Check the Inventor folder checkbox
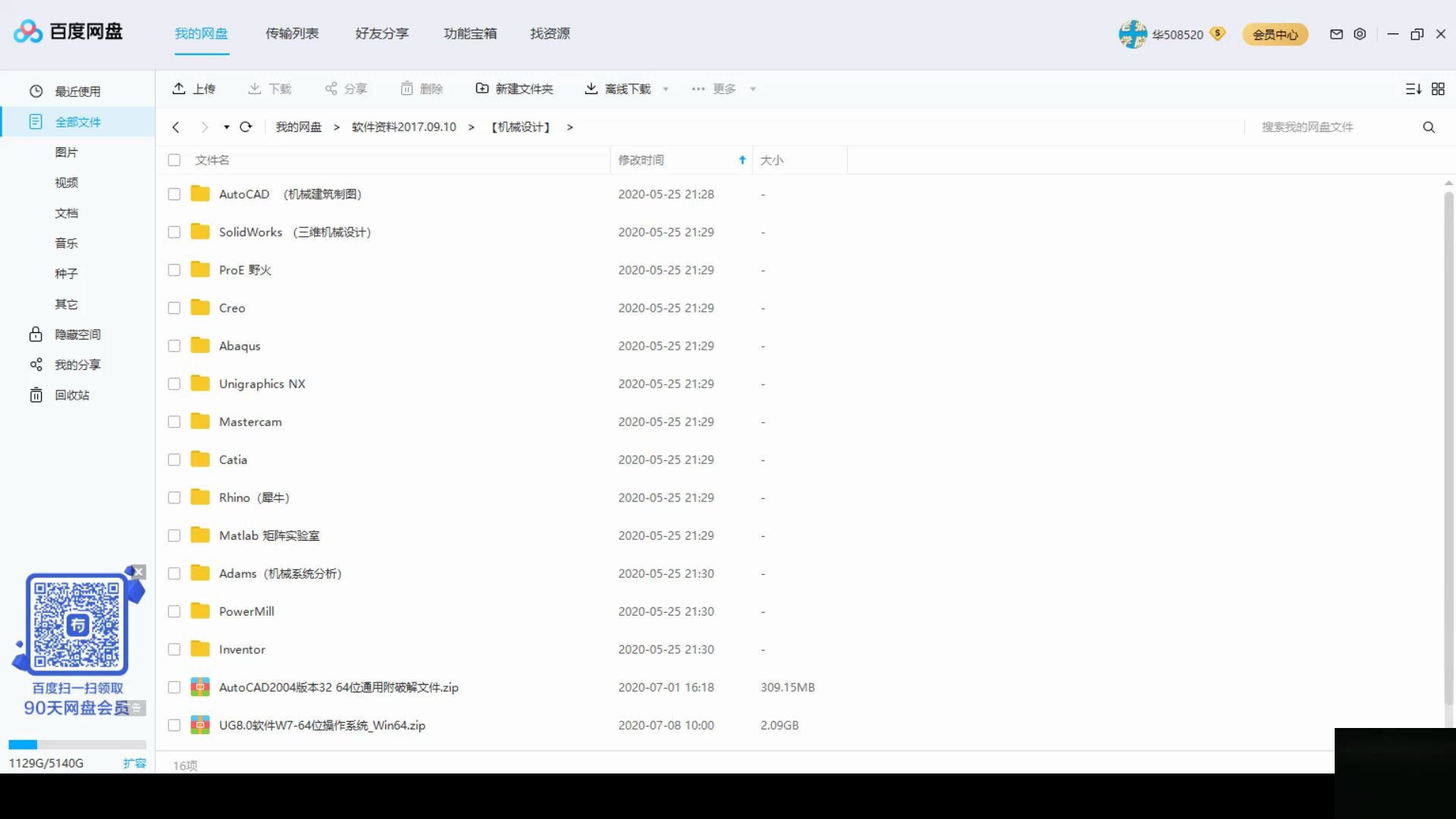Image resolution: width=1456 pixels, height=819 pixels. click(x=174, y=649)
